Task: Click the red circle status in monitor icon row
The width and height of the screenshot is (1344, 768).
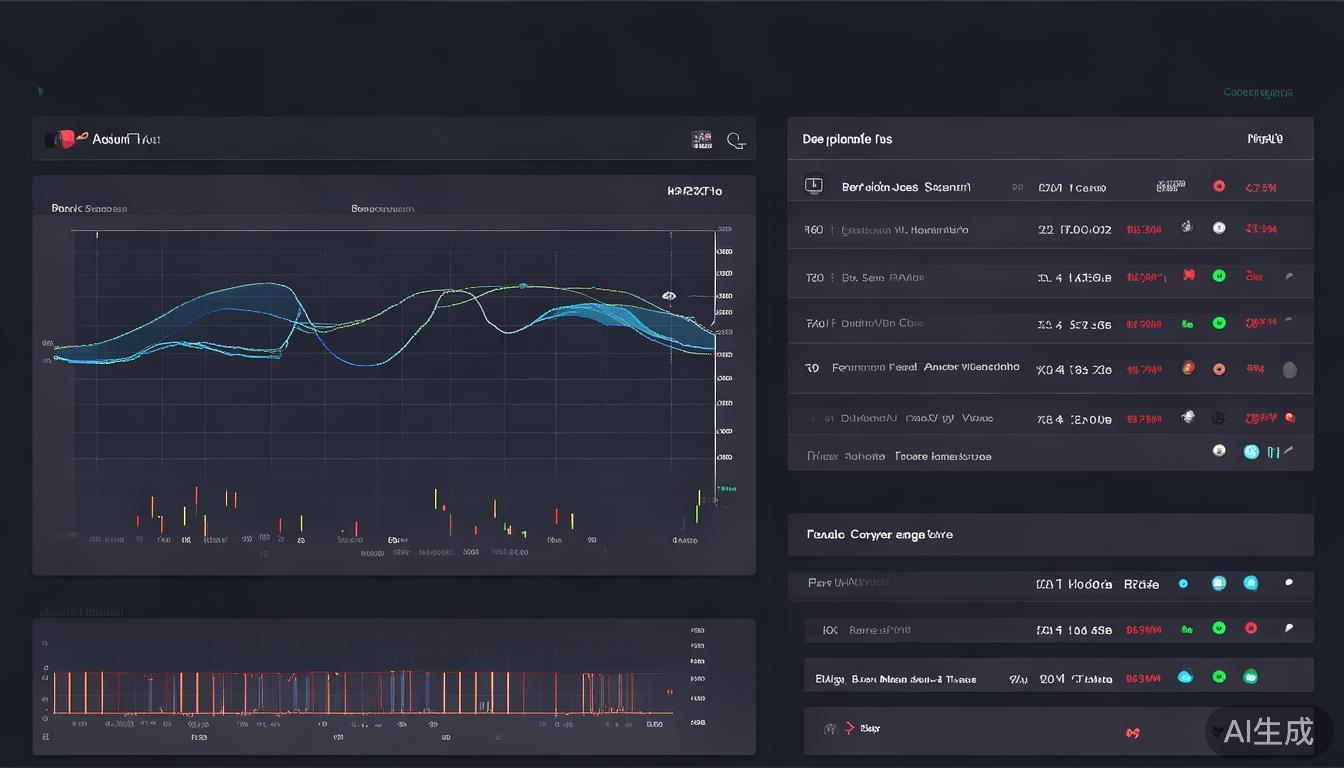Action: point(1219,186)
